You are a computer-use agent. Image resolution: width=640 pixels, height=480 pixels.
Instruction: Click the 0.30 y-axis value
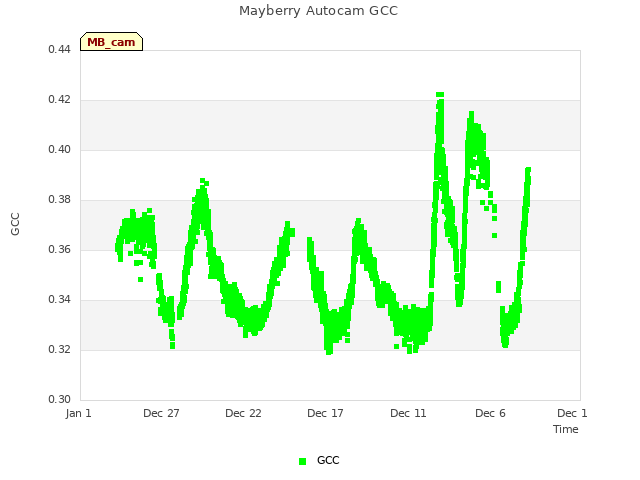point(60,400)
